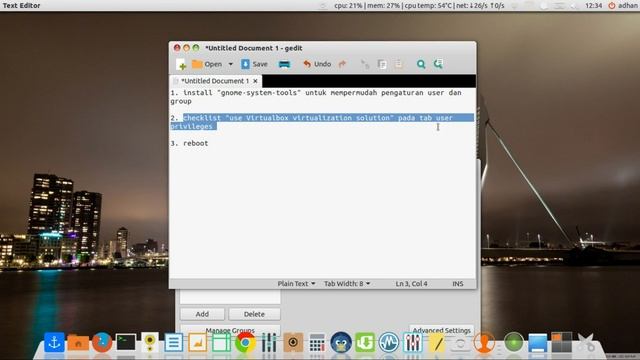Open the brown package box app

click(x=293, y=342)
